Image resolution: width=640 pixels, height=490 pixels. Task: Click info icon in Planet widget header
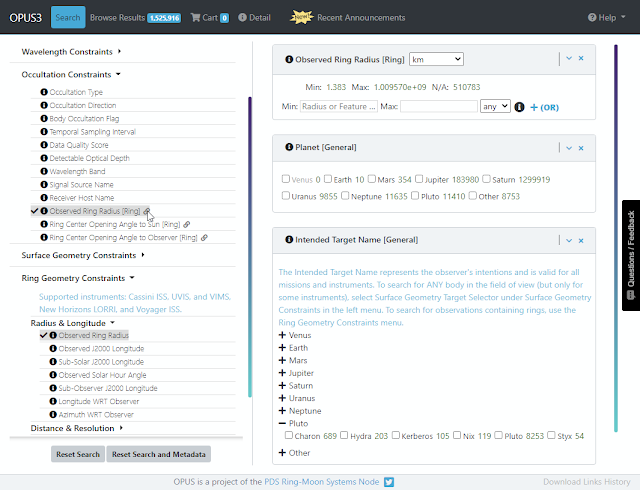[289, 147]
